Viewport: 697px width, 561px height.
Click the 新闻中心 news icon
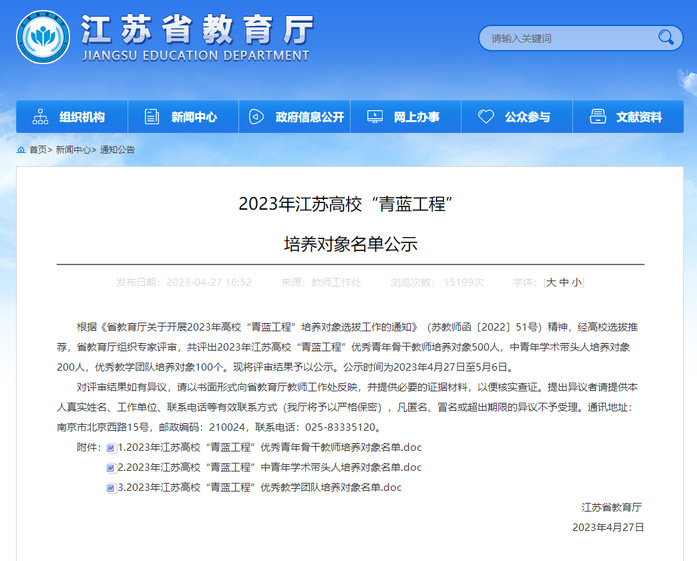tap(152, 117)
